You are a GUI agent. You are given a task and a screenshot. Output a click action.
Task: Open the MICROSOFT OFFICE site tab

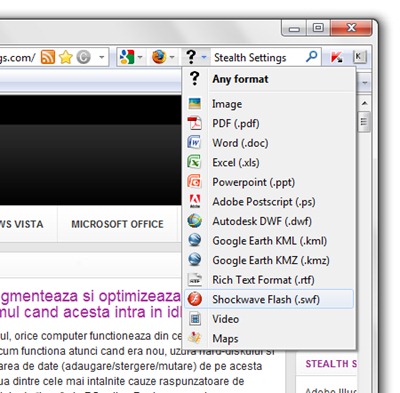click(x=117, y=224)
